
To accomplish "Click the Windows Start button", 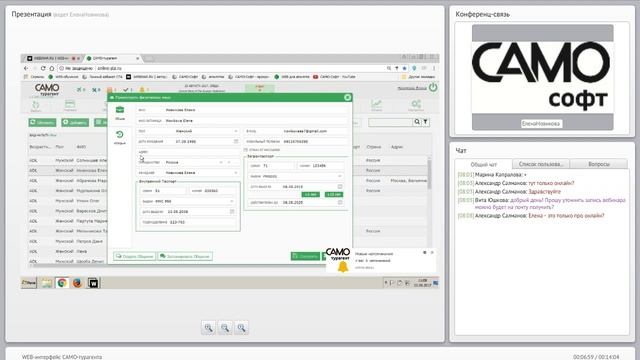I will 29,283.
